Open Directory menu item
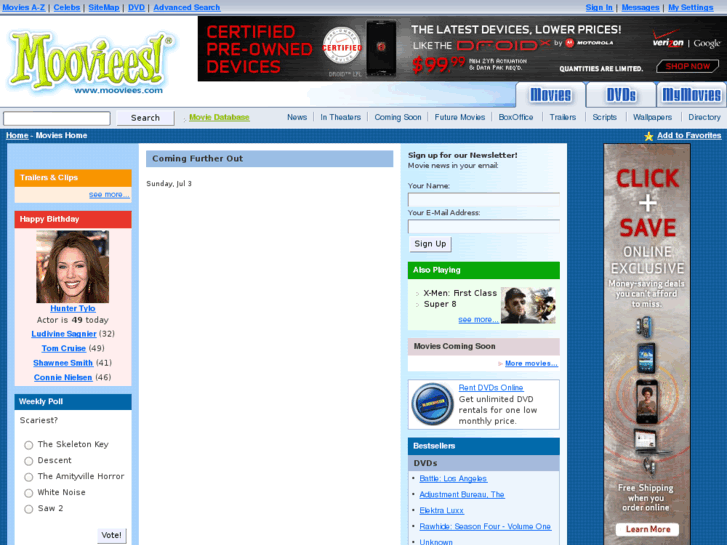The width and height of the screenshot is (727, 545). pyautogui.click(x=704, y=117)
